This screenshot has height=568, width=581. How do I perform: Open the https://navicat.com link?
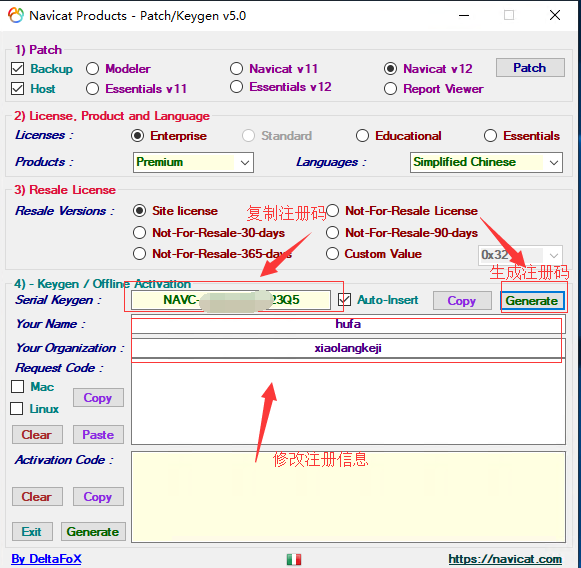tap(505, 559)
